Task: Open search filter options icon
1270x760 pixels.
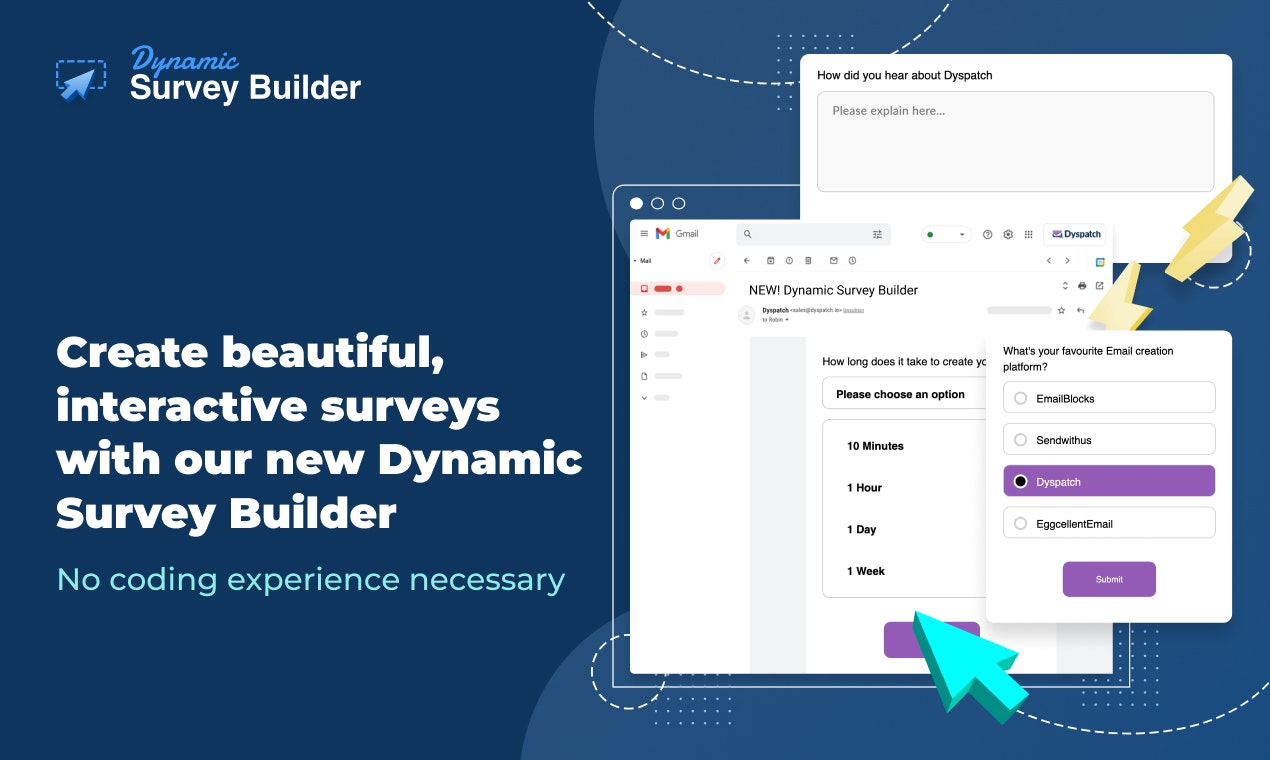Action: [877, 234]
